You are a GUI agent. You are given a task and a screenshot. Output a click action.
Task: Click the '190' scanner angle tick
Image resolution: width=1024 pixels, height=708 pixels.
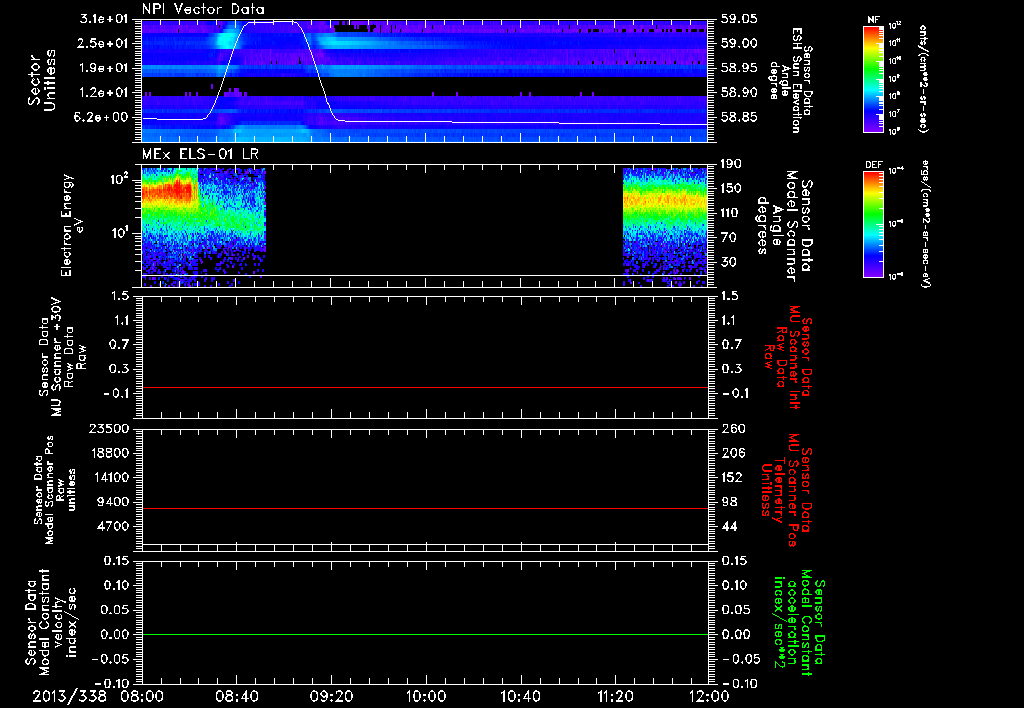pyautogui.click(x=731, y=164)
